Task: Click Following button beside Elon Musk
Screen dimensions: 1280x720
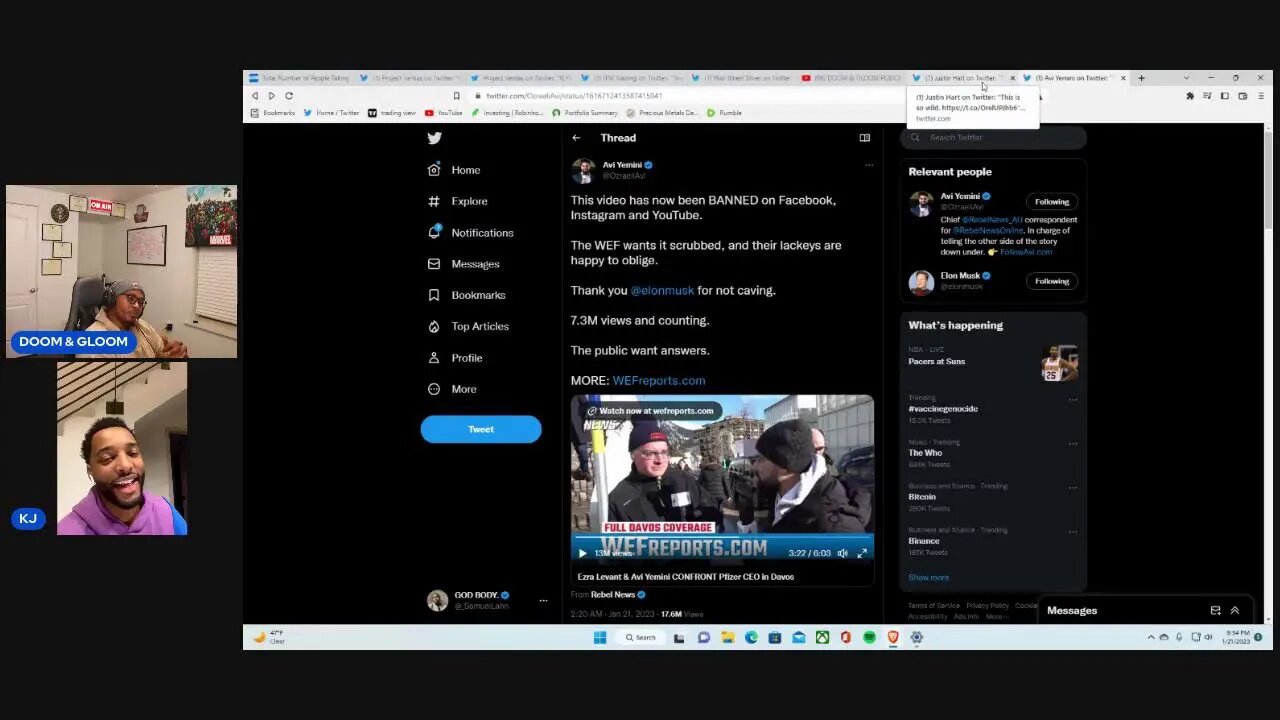Action: tap(1052, 281)
